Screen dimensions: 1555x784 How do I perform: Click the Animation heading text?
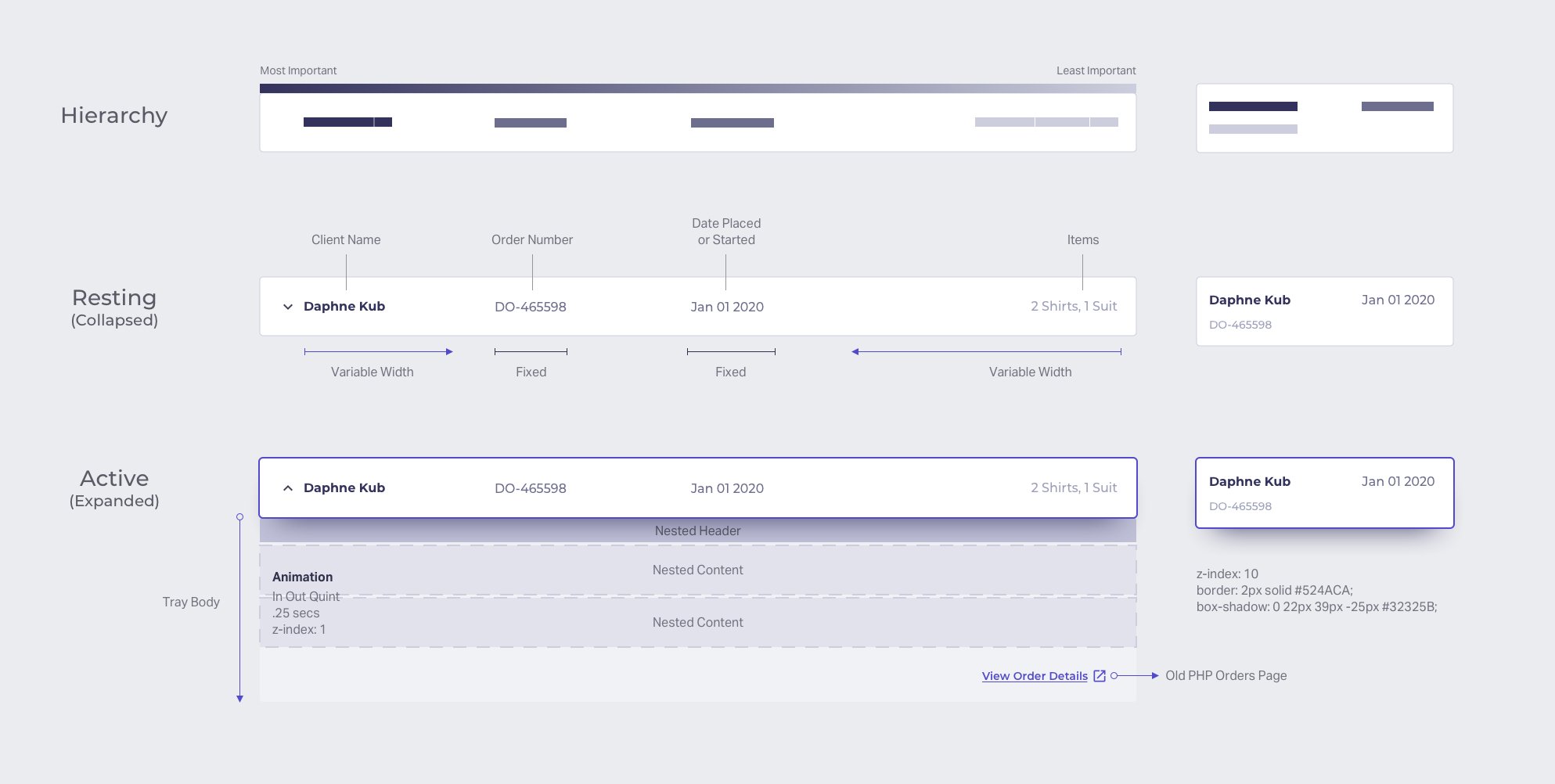click(302, 577)
